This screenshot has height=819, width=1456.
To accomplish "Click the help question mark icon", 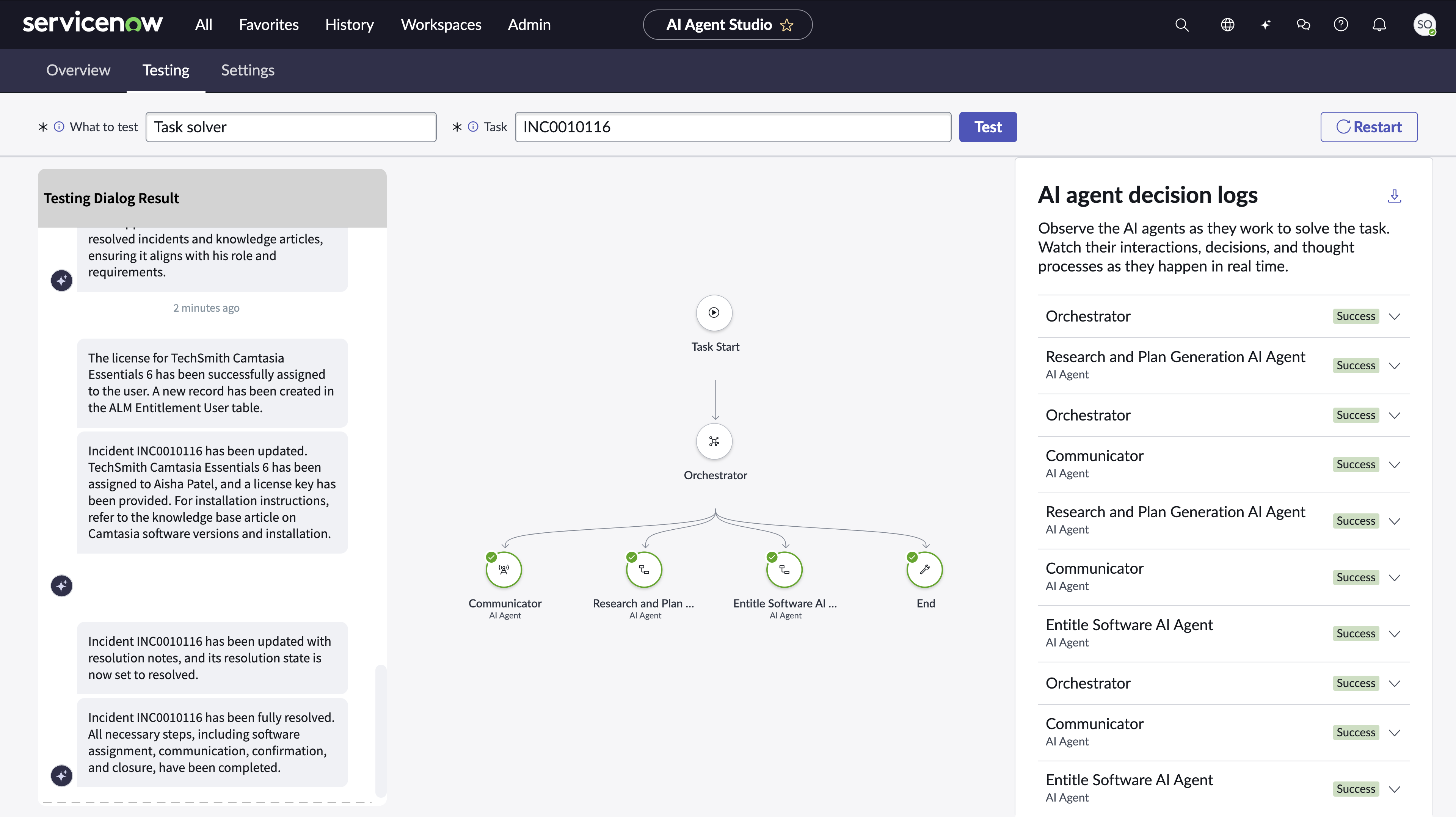I will pos(1341,25).
